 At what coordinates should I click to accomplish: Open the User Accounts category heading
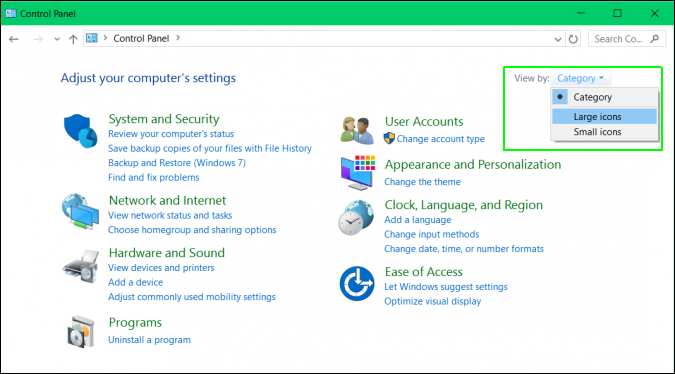tap(424, 121)
